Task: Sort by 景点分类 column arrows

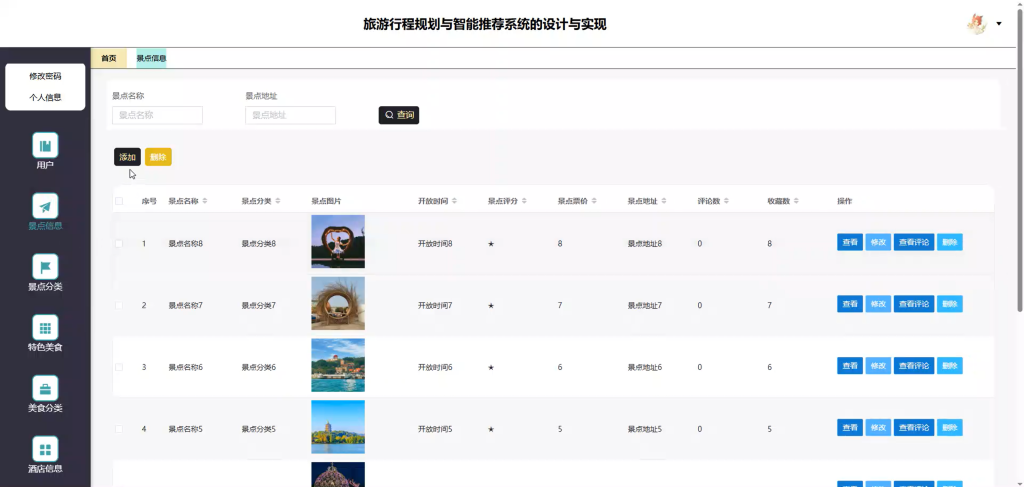Action: coord(278,201)
